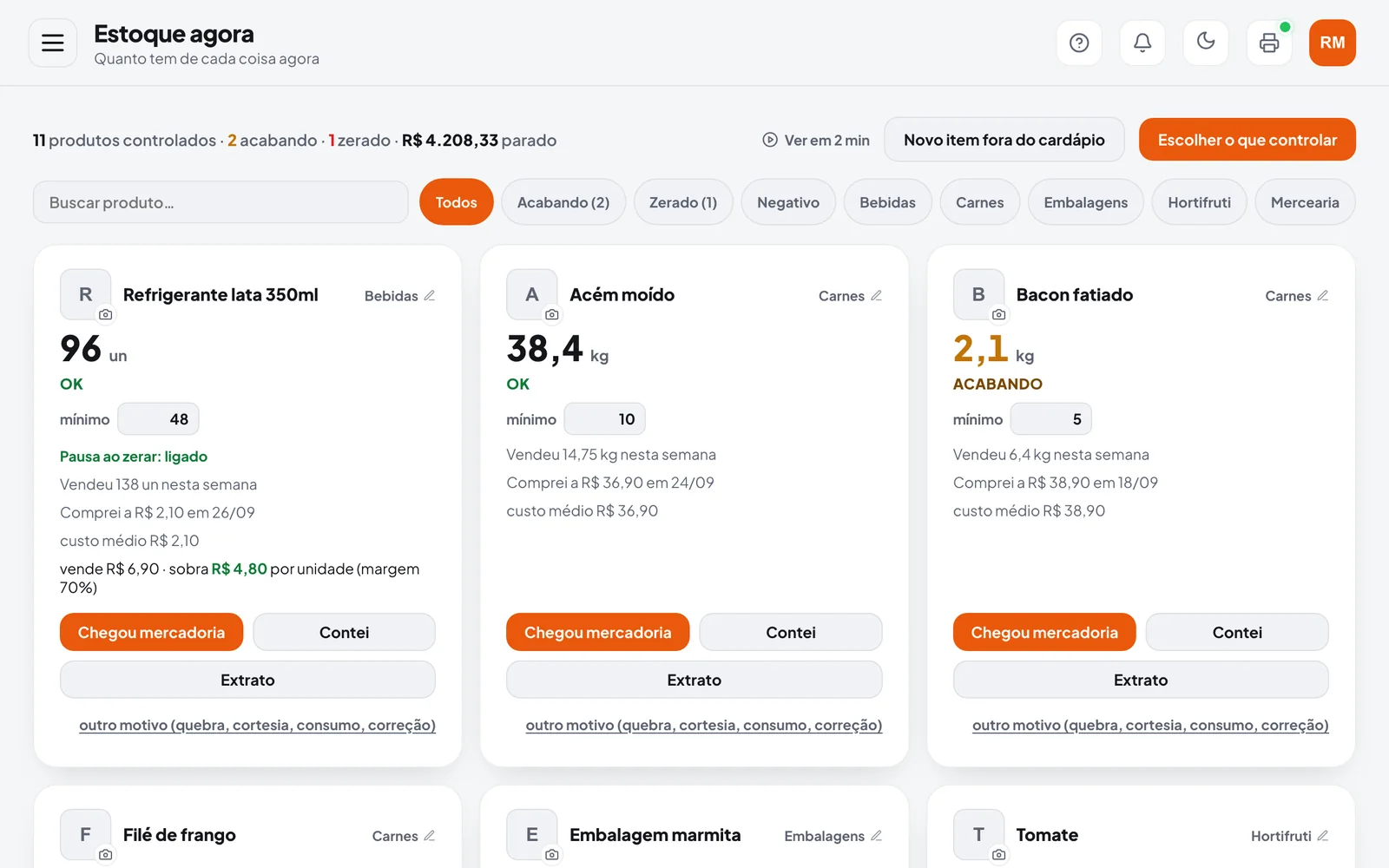Edit mínimo field 48 on Refrigerante
Screen dimensions: 1389x868
pos(158,419)
